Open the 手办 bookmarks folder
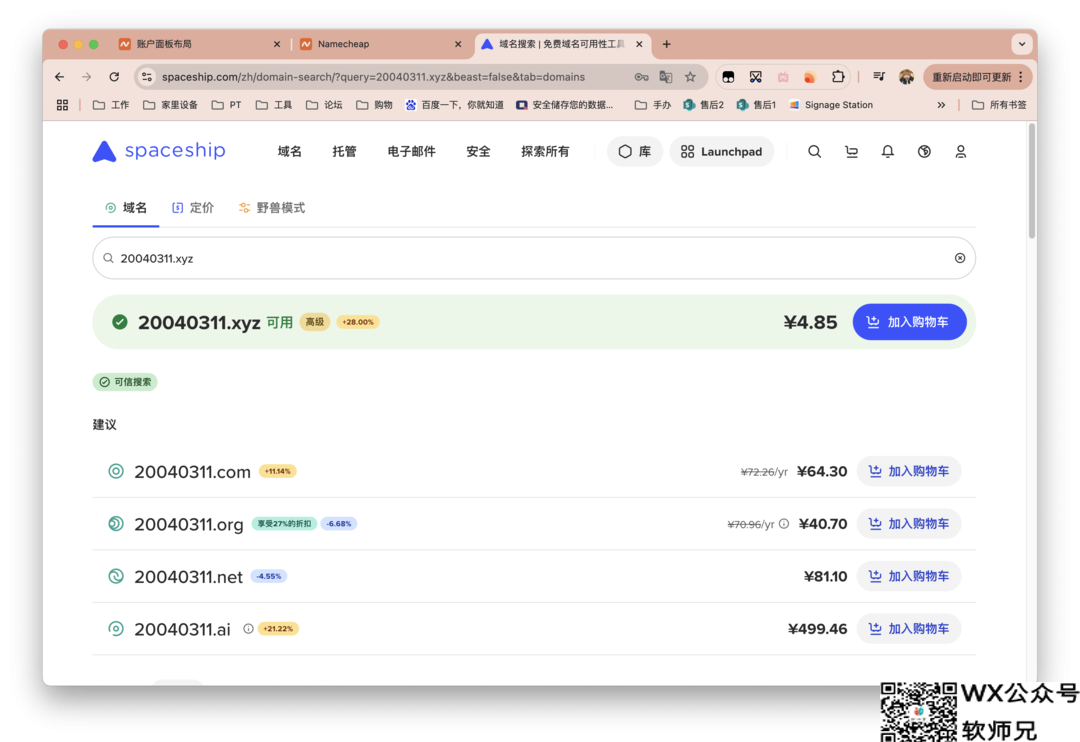This screenshot has height=742, width=1080. click(653, 105)
